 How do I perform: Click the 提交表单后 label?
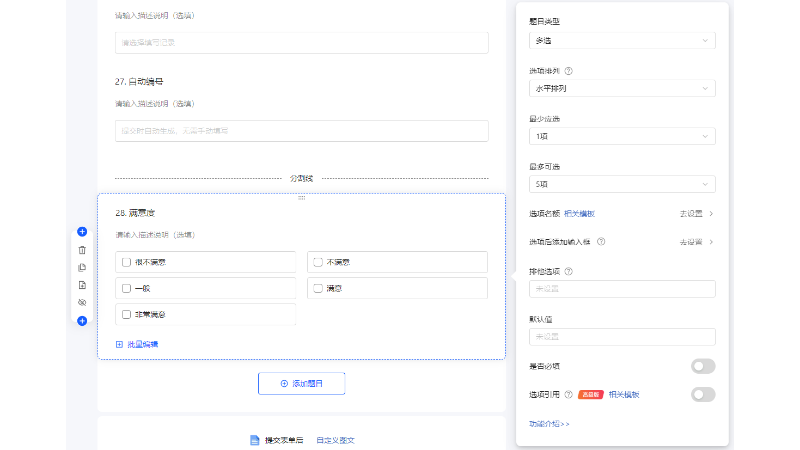pyautogui.click(x=284, y=440)
